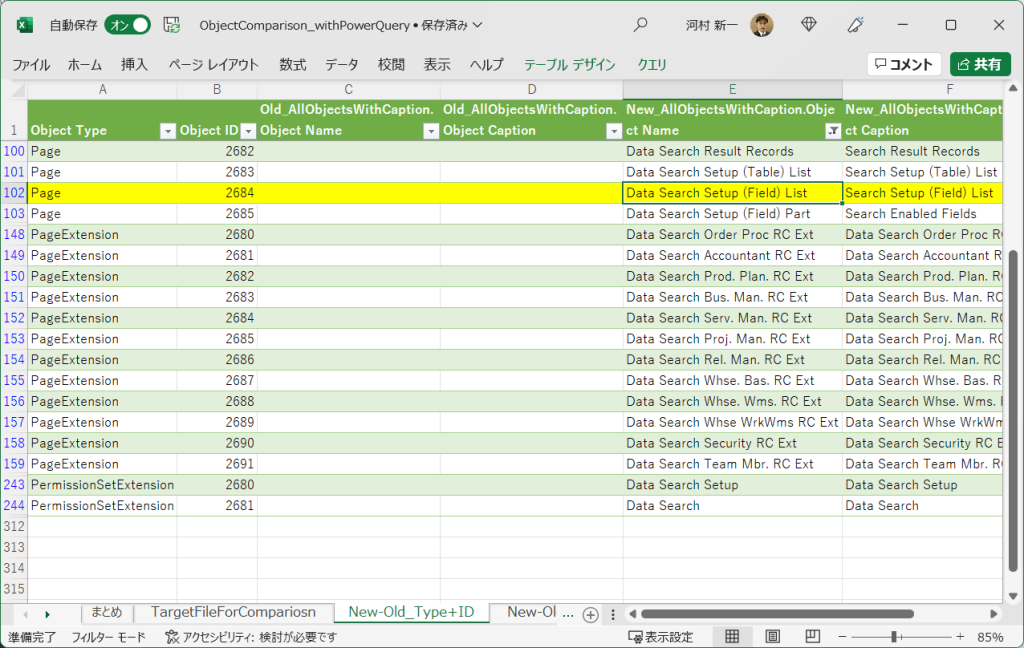This screenshot has width=1024, height=648.
Task: Select cell "Search Enabled Fields"
Action: coord(923,214)
